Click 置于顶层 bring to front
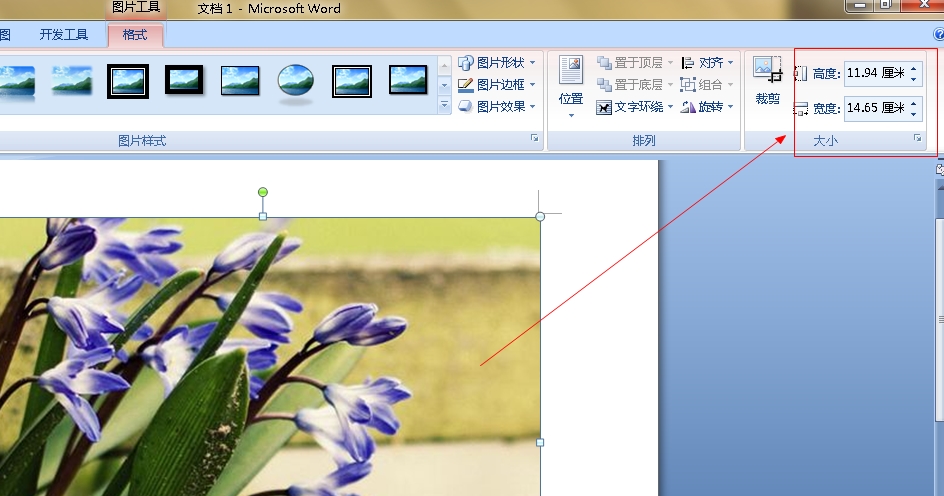944x496 pixels. [635, 63]
